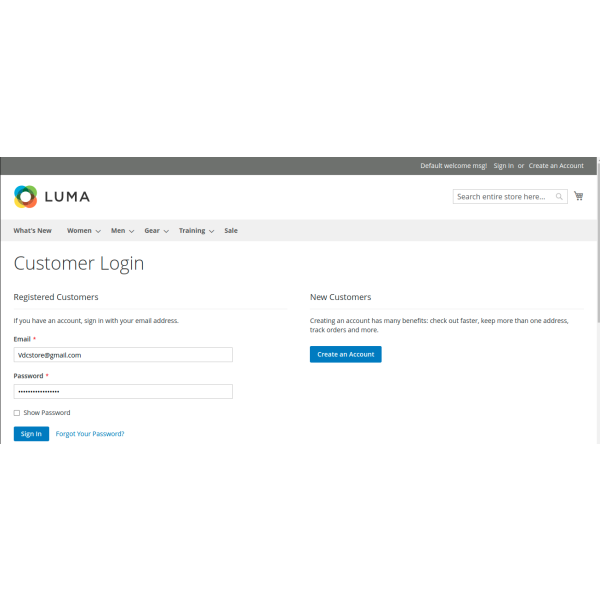This screenshot has height=600, width=600.
Task: Enable the Show Password checkbox
Action: tap(17, 413)
